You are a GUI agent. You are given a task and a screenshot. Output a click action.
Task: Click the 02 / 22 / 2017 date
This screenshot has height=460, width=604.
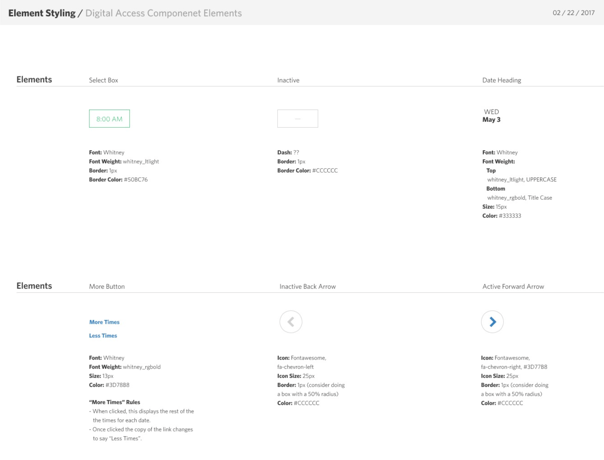pos(573,13)
